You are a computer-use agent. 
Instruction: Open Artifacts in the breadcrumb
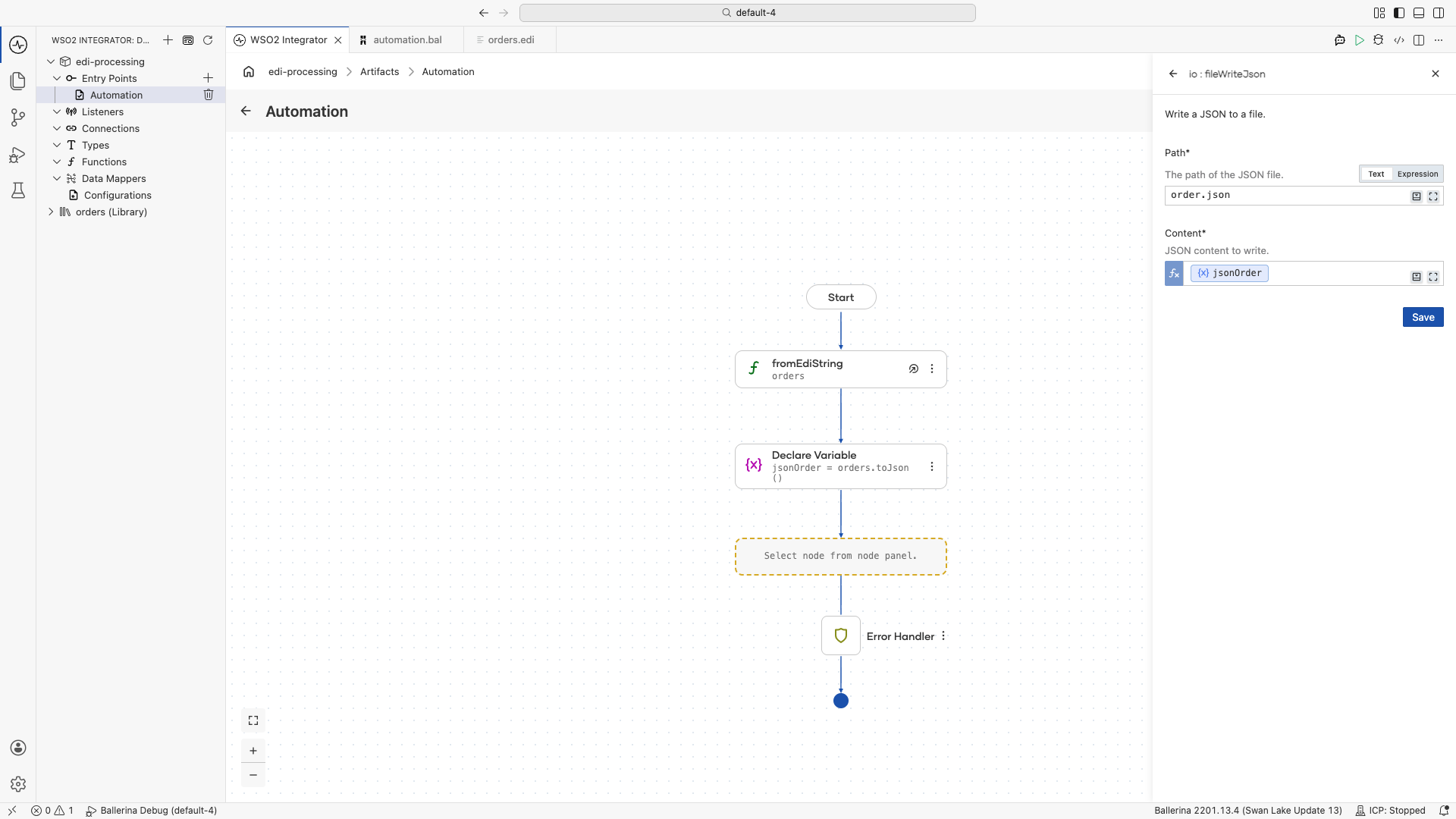coord(379,71)
